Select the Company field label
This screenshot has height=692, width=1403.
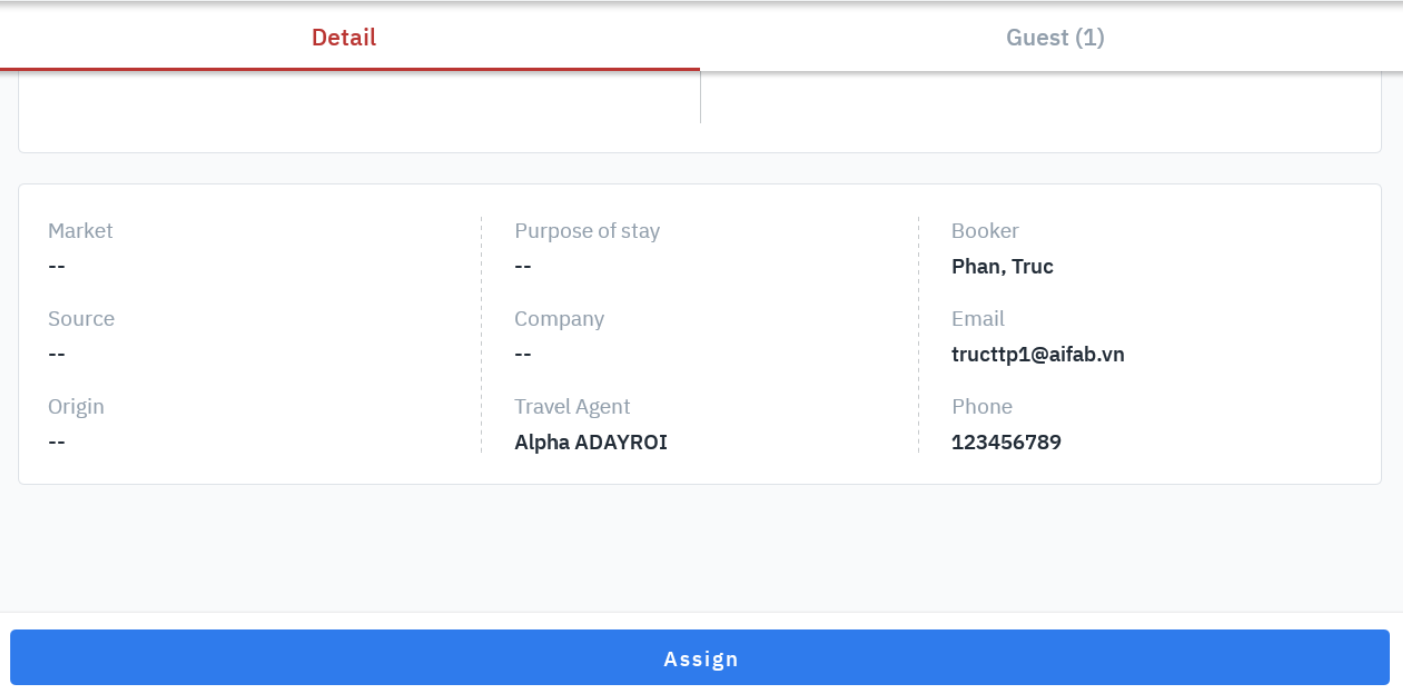[x=559, y=319]
